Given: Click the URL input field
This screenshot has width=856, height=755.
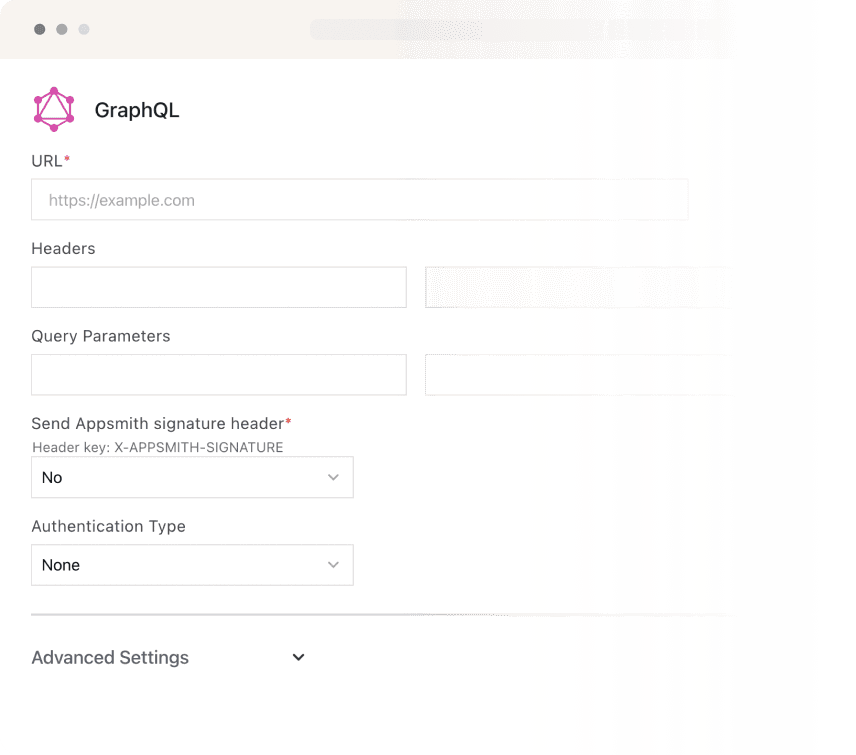Looking at the screenshot, I should pos(360,199).
